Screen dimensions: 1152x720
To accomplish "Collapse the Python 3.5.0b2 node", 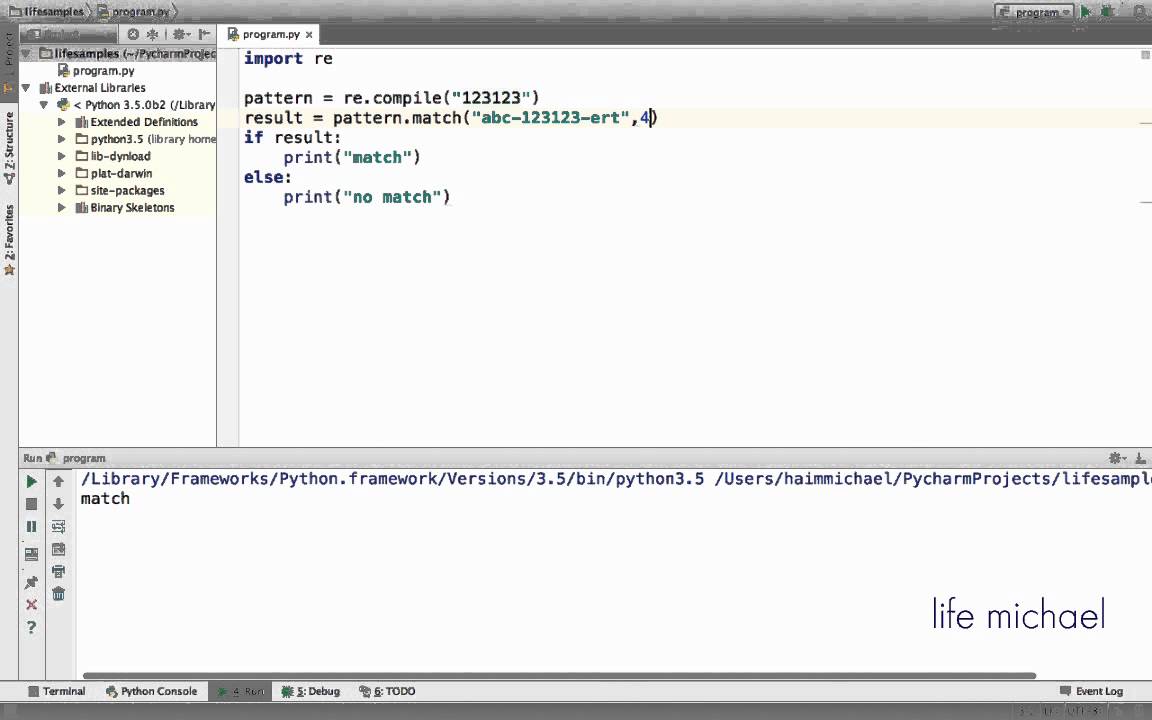I will tap(44, 105).
